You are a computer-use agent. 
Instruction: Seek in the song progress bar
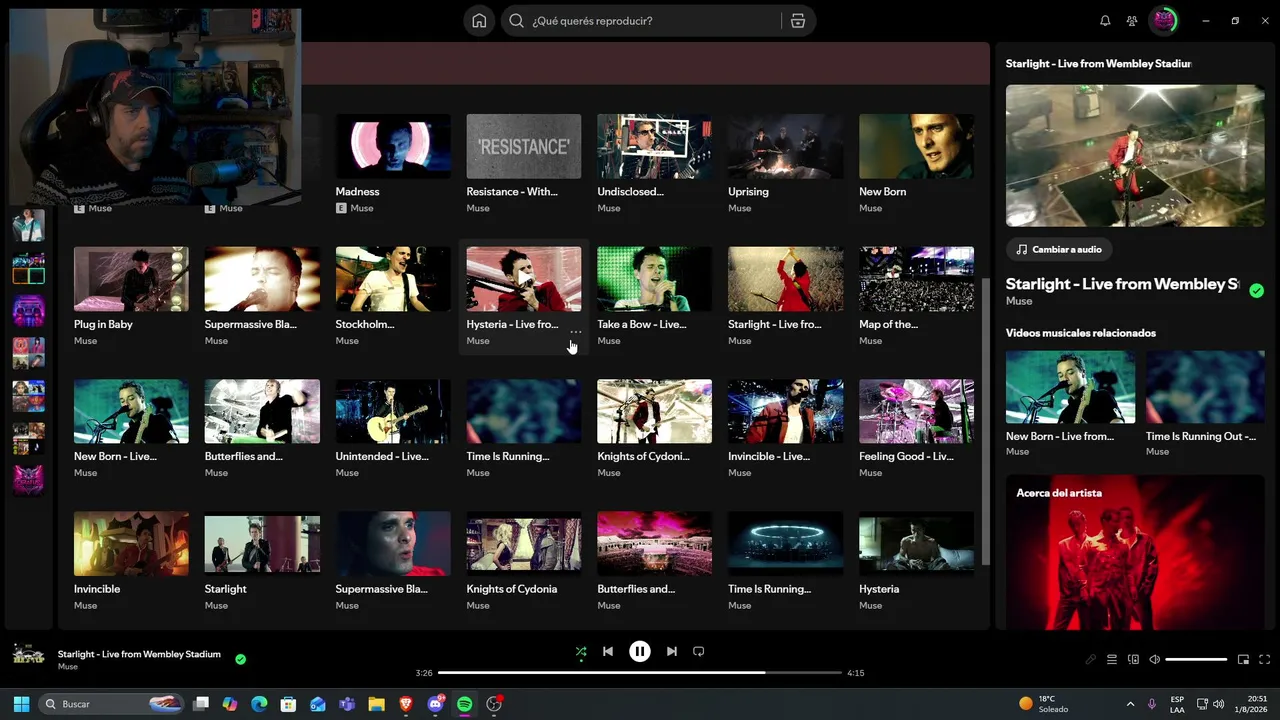(640, 673)
